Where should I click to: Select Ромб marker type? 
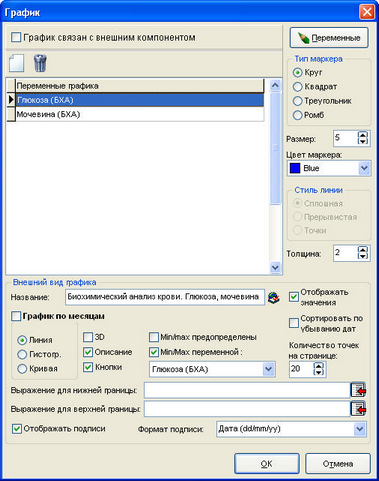point(297,115)
